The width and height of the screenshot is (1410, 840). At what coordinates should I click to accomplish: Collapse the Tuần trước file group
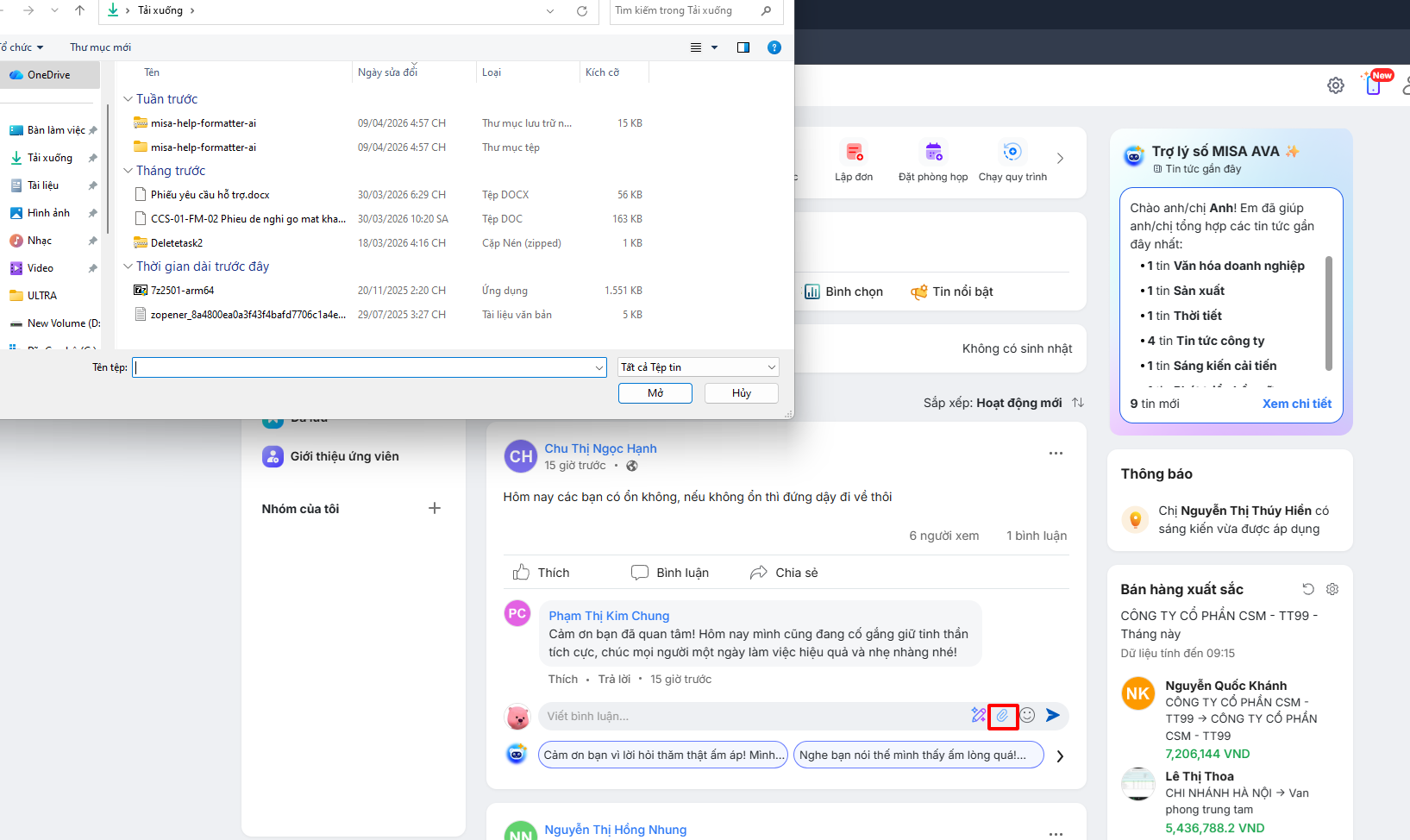click(x=128, y=99)
